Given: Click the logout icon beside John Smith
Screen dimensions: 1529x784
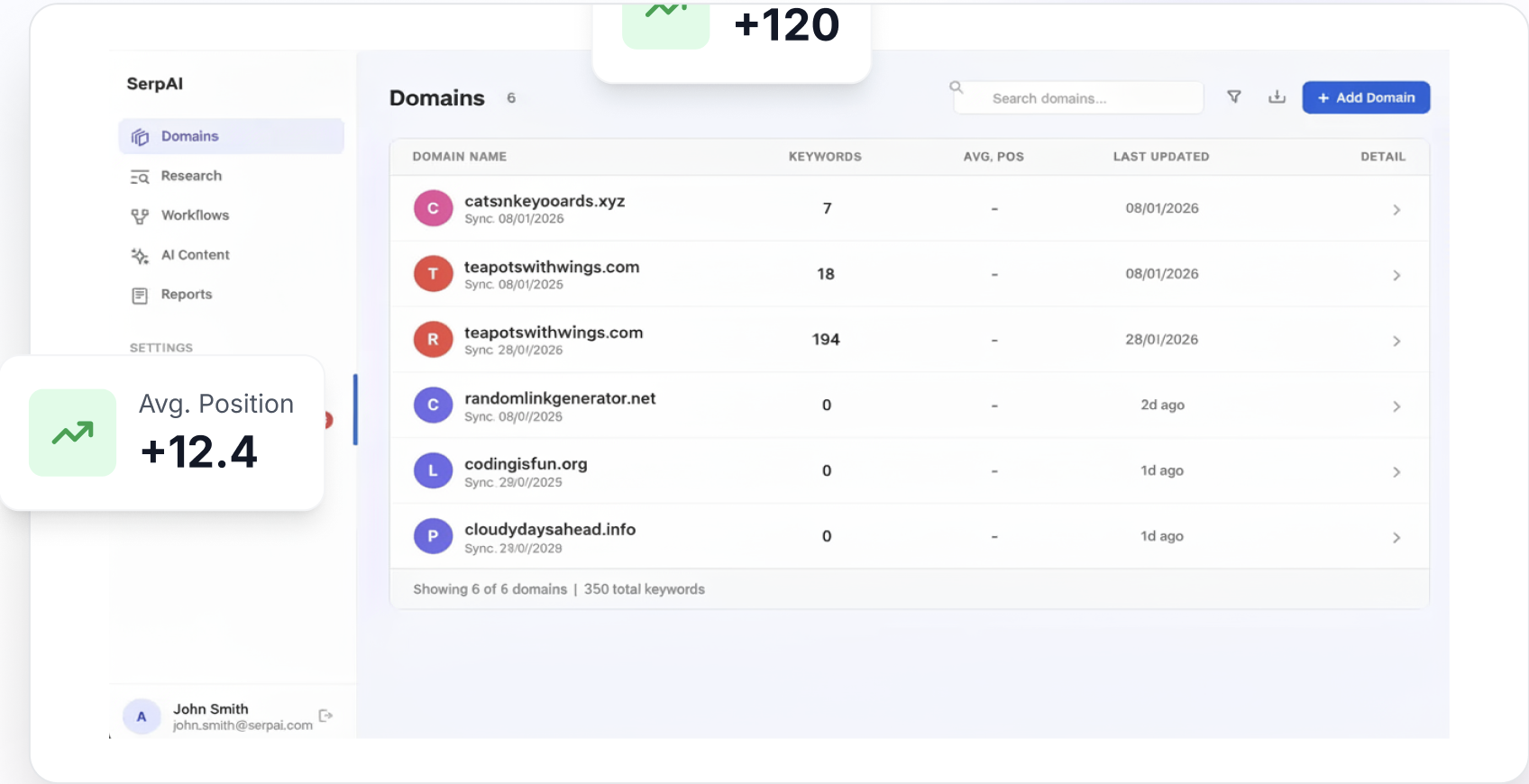Looking at the screenshot, I should (326, 716).
